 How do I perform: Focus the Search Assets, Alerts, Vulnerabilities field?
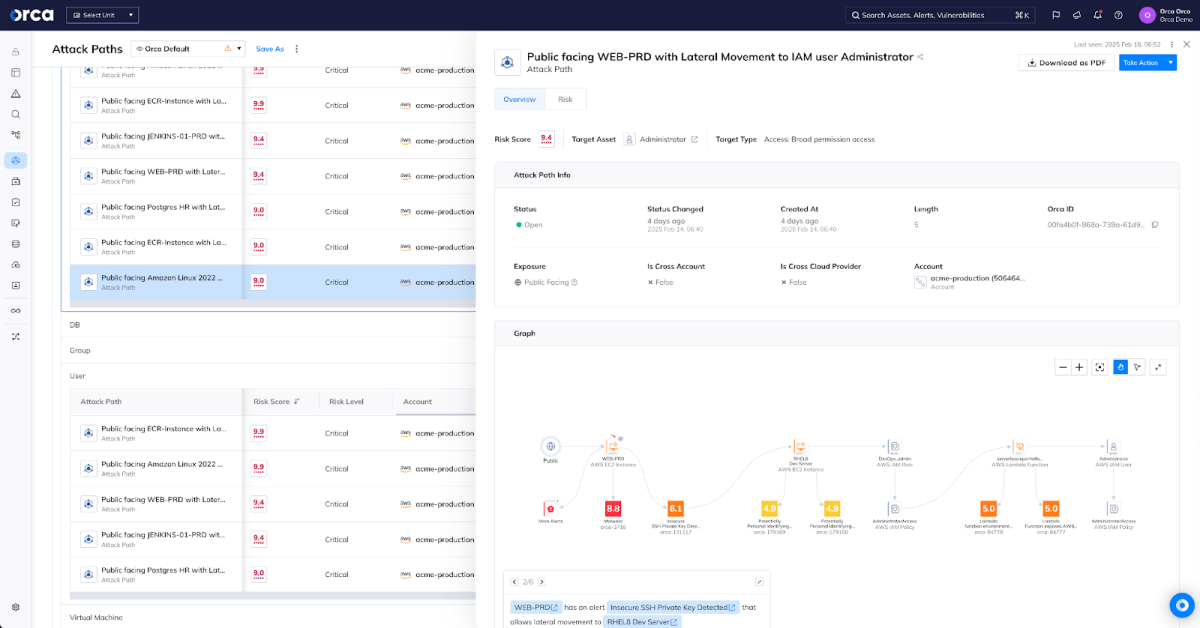click(940, 15)
